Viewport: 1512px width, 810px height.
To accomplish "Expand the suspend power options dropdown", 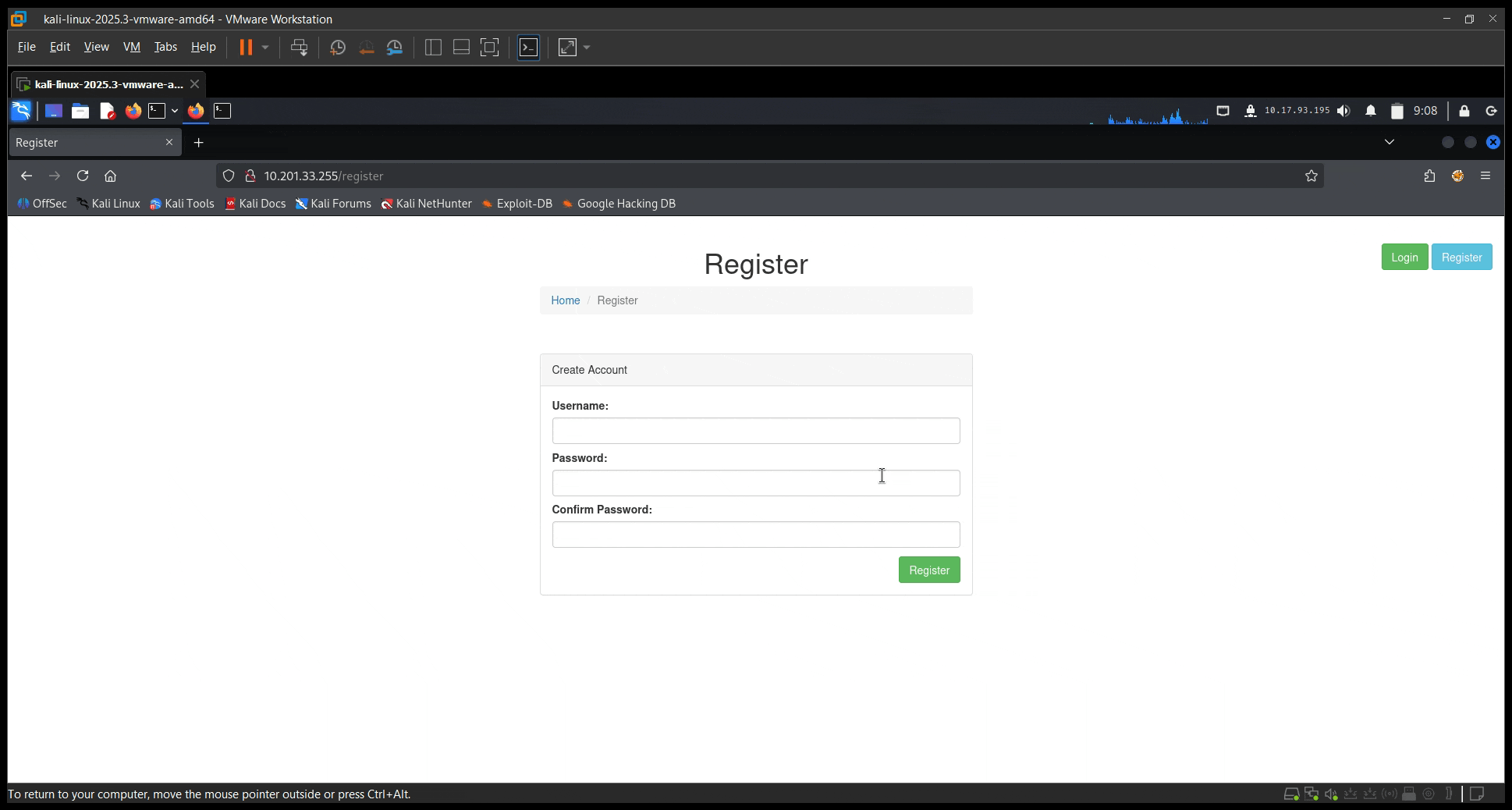I will tap(265, 48).
